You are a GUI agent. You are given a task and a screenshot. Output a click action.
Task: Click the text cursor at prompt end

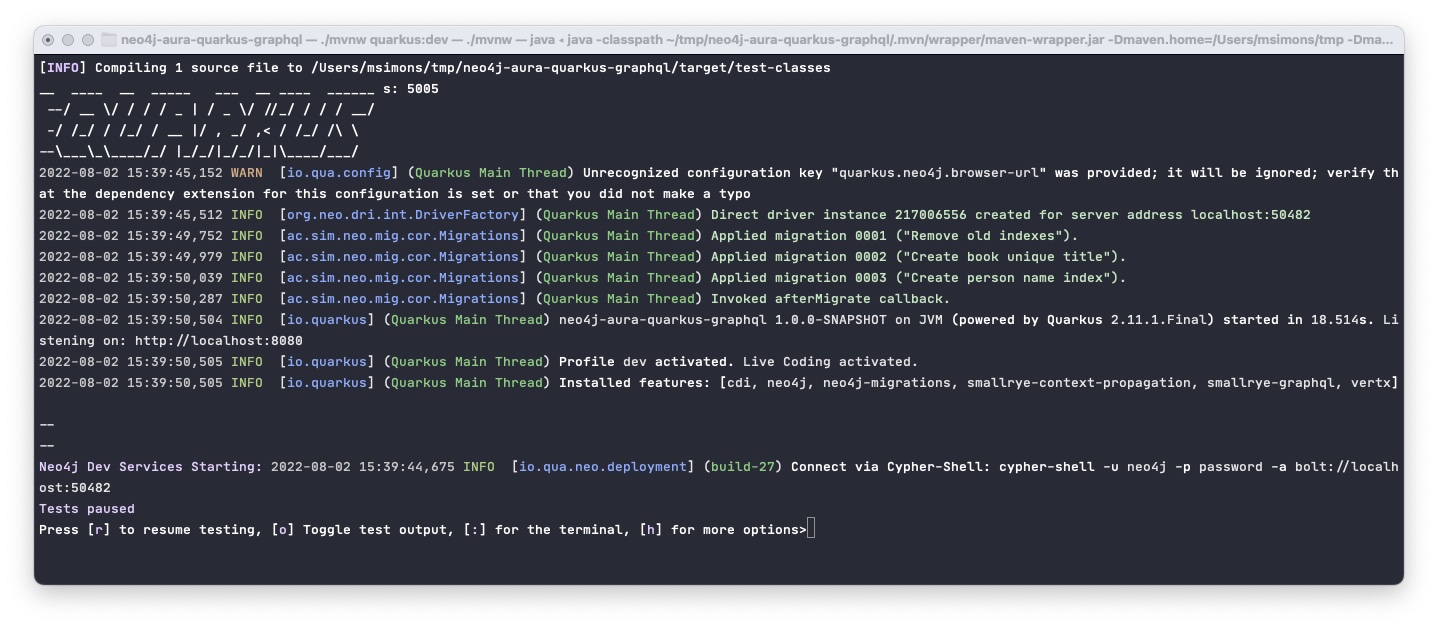[811, 529]
